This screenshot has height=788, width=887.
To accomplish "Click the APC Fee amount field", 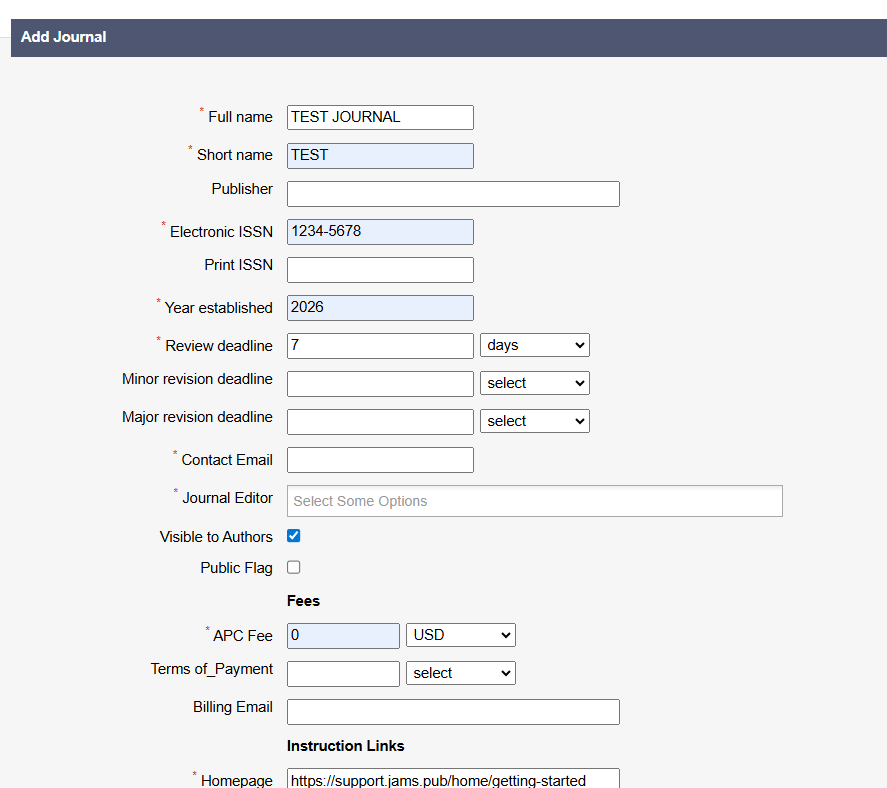I will click(x=343, y=635).
